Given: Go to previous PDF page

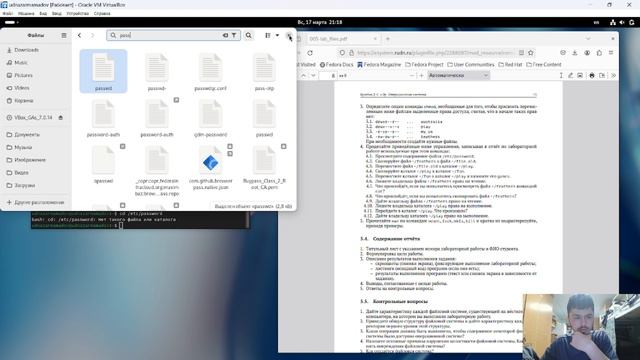Looking at the screenshot, I should pos(303,76).
